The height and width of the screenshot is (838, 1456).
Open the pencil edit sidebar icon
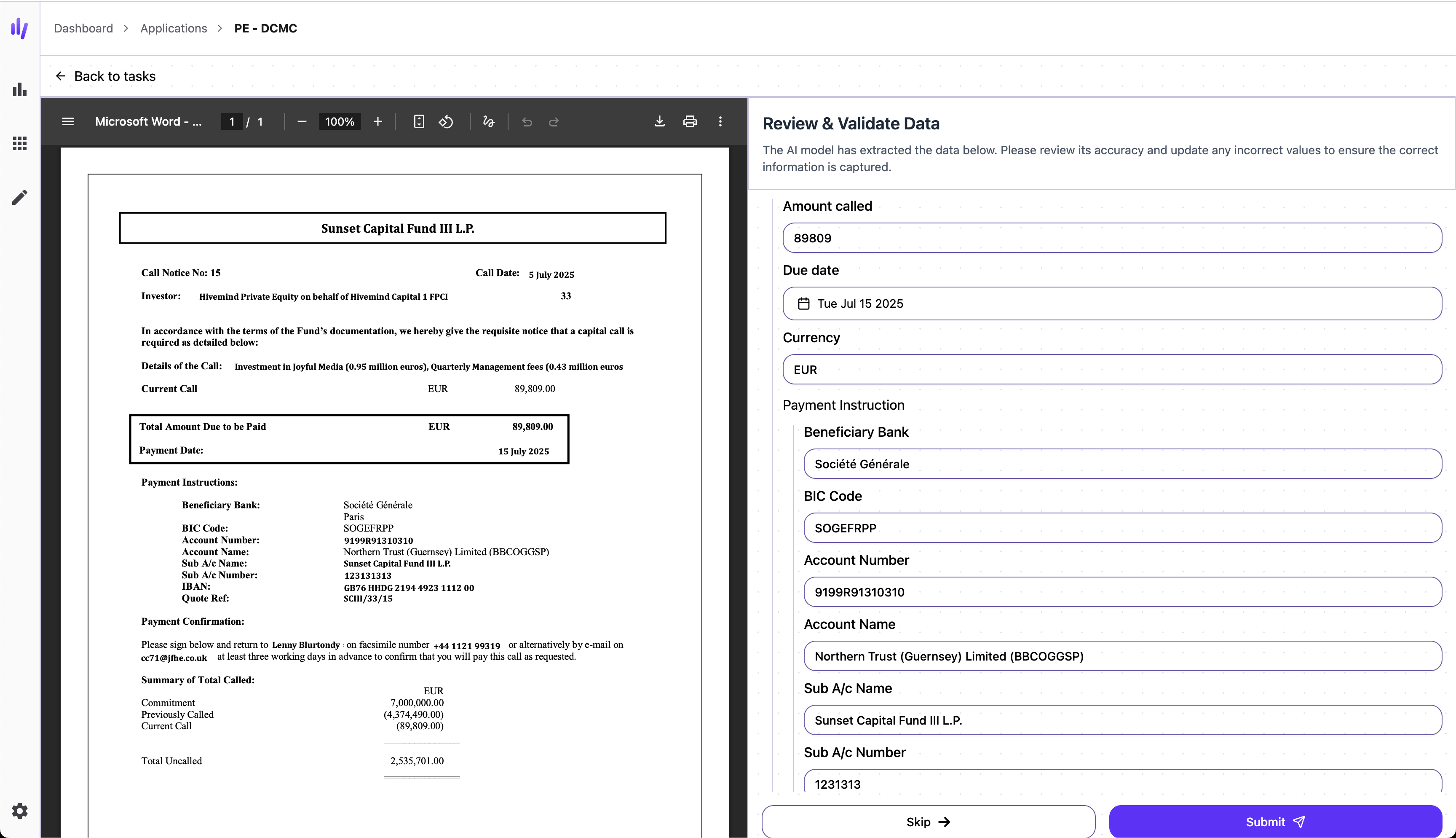(x=19, y=197)
